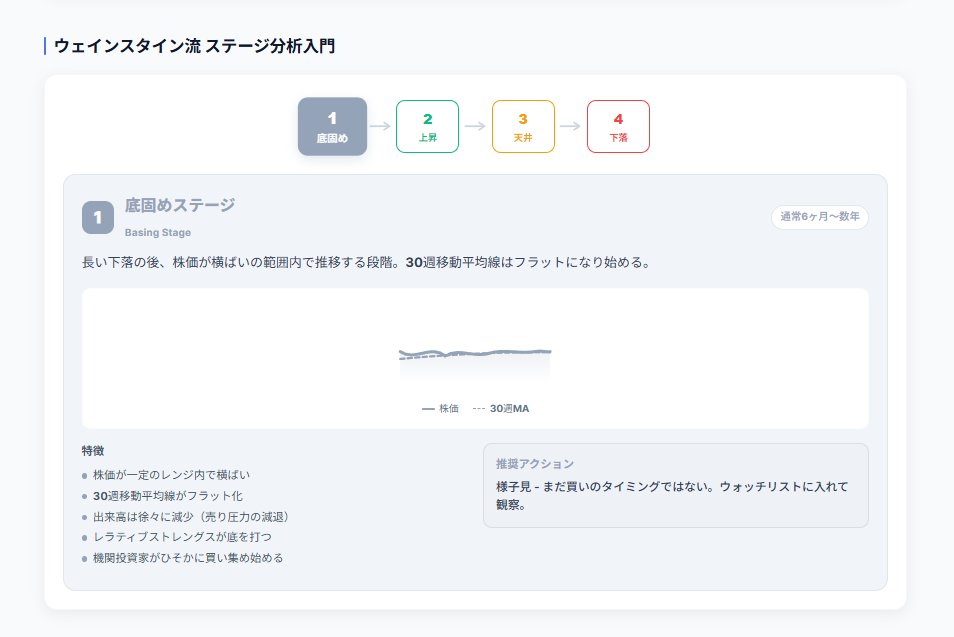Click the bullet 株価が一定のレンジ内で横ばい
This screenshot has height=637, width=954.
[171, 475]
